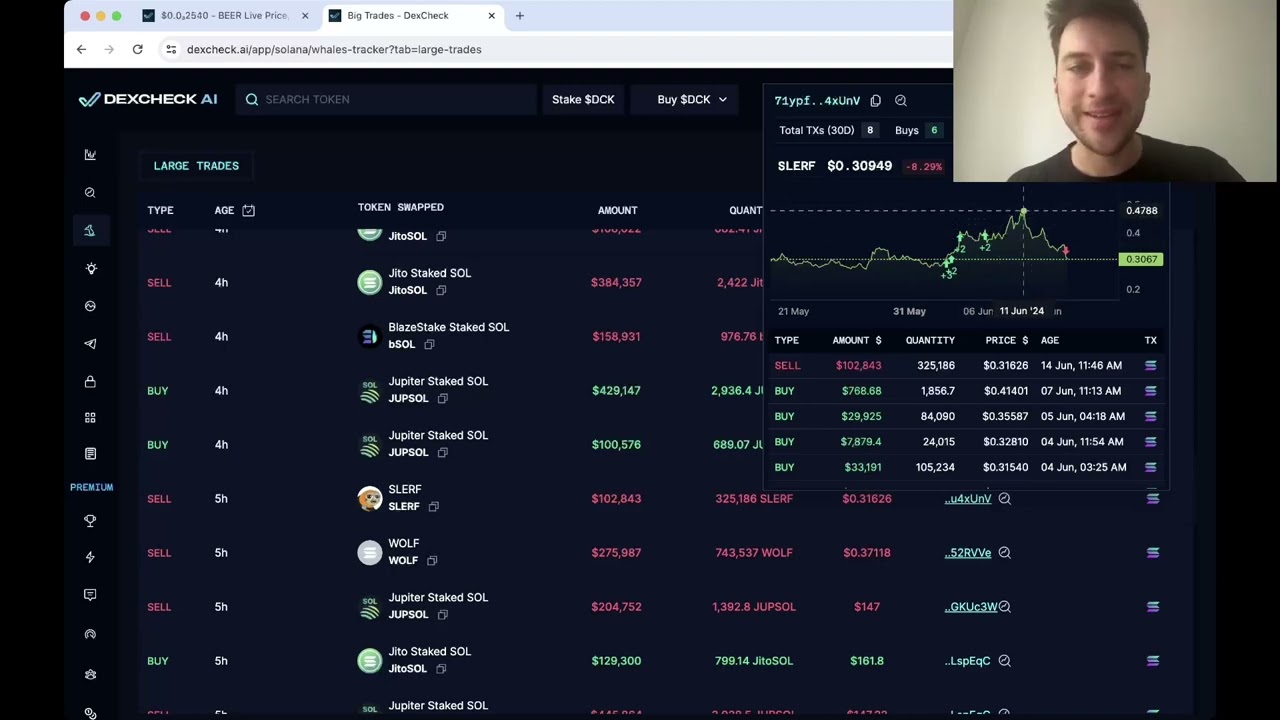
Task: Click the +3 buy marker on chart
Action: pos(949,270)
